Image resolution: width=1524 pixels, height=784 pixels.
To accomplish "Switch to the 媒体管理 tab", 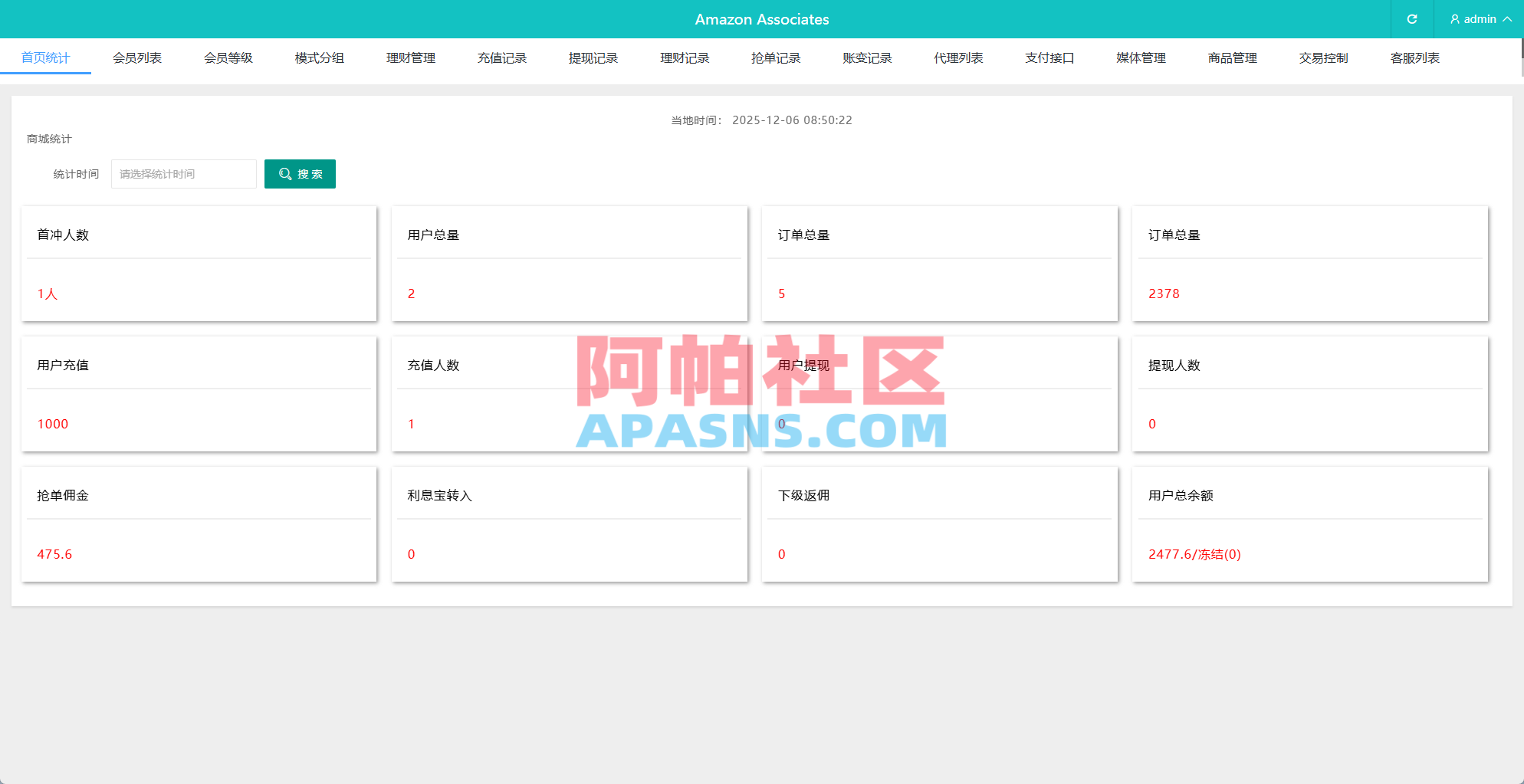I will coord(1141,58).
